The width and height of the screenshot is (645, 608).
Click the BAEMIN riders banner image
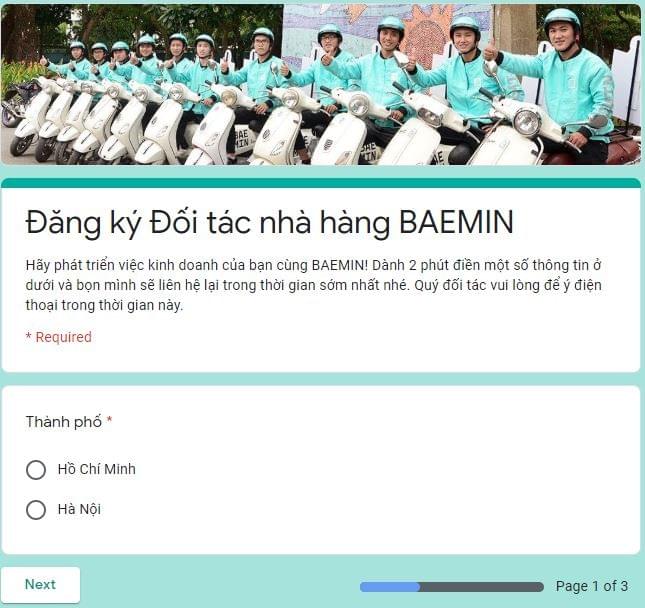point(321,84)
